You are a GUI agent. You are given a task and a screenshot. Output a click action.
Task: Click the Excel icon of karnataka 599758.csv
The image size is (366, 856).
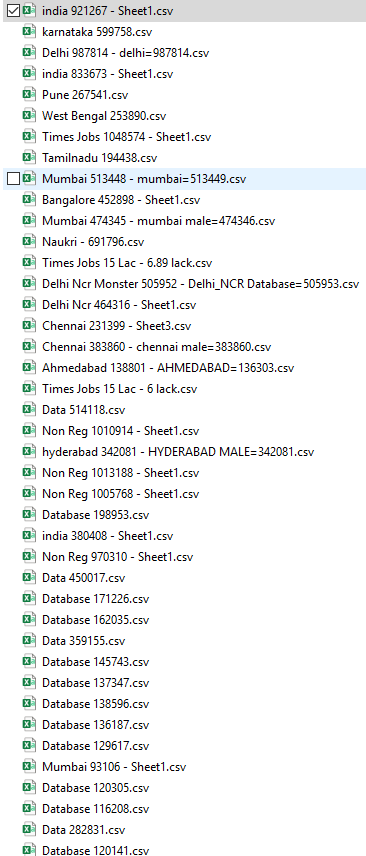(x=28, y=32)
